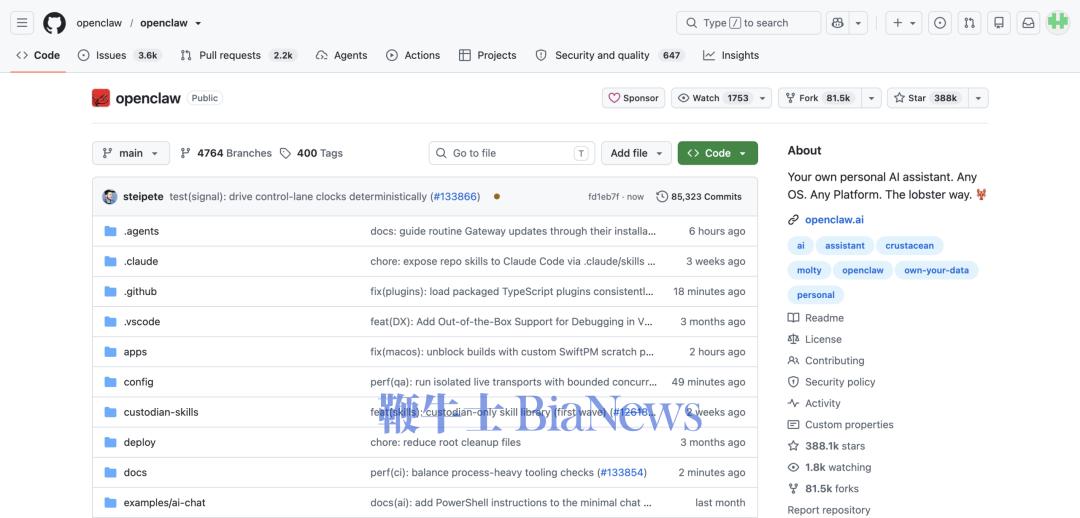
Task: Click the Sponsor button
Action: coord(634,98)
